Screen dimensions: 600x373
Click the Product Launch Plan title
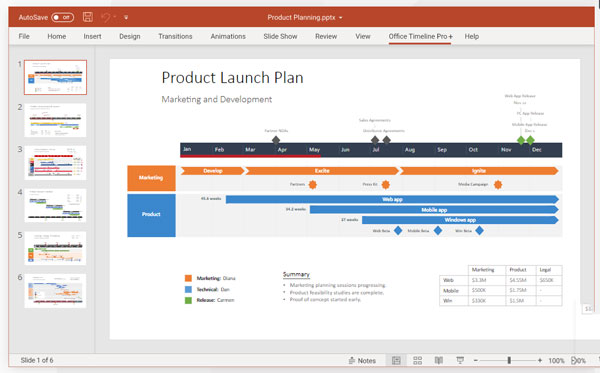point(232,78)
